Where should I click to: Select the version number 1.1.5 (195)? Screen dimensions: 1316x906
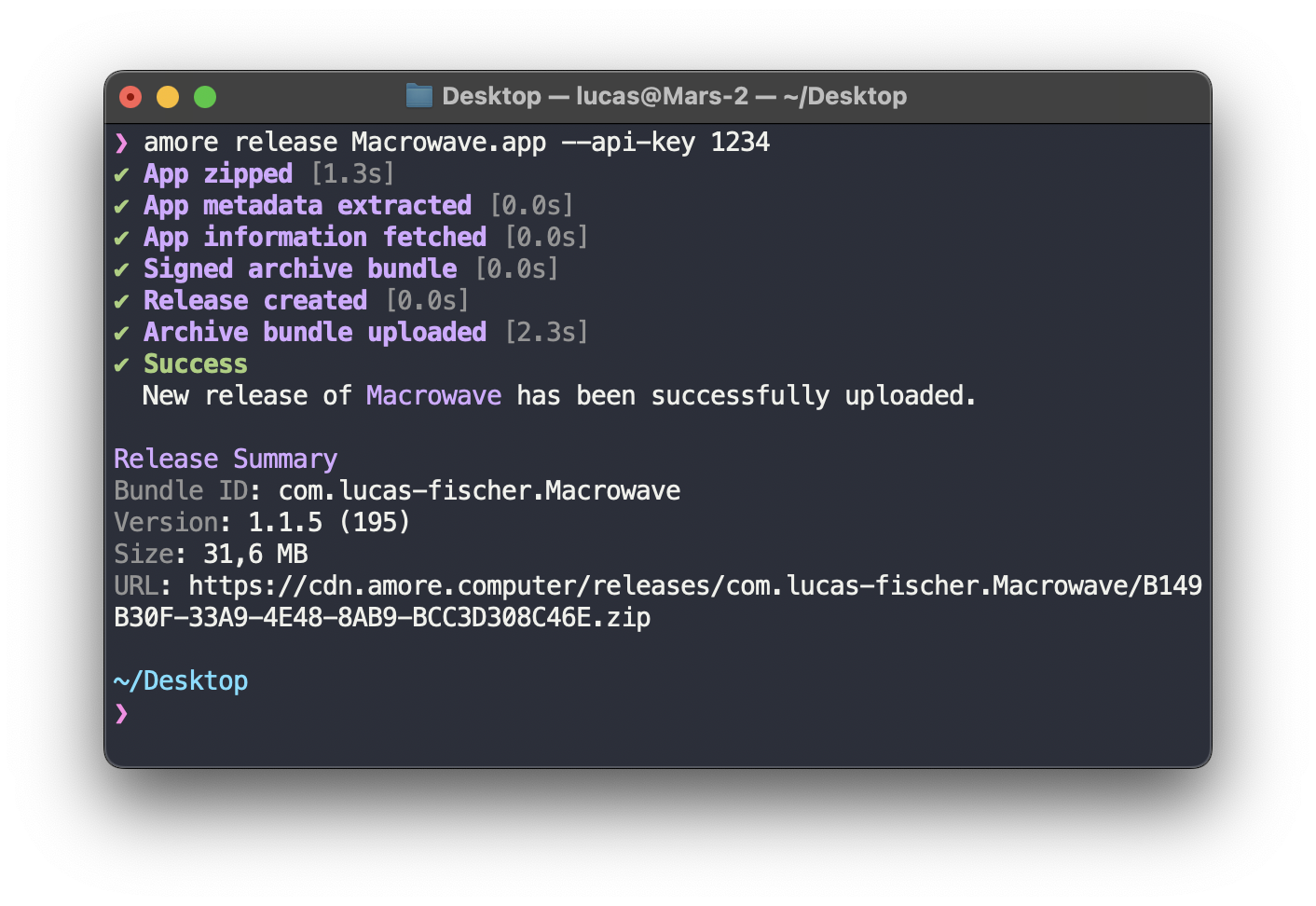point(329,522)
